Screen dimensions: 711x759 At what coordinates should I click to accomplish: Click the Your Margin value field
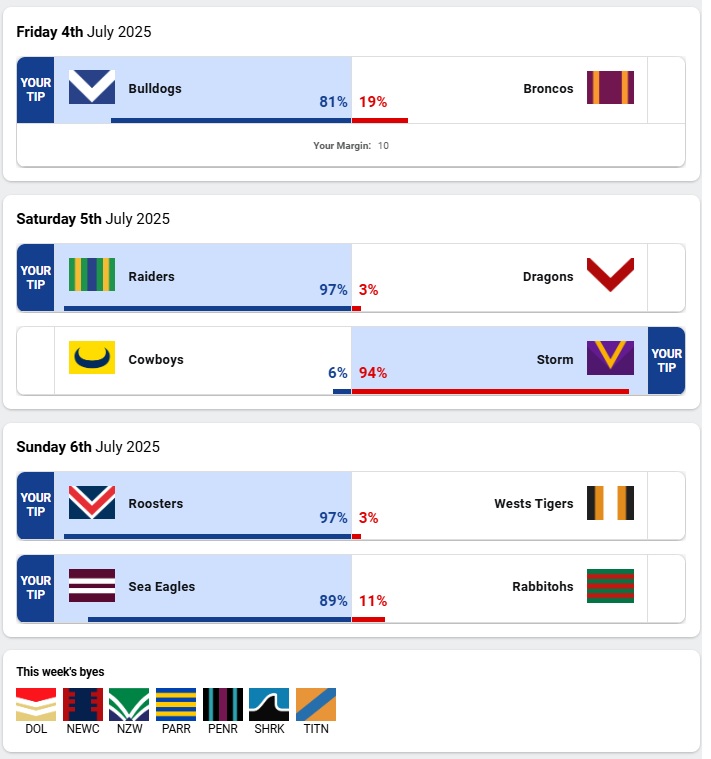pos(383,146)
